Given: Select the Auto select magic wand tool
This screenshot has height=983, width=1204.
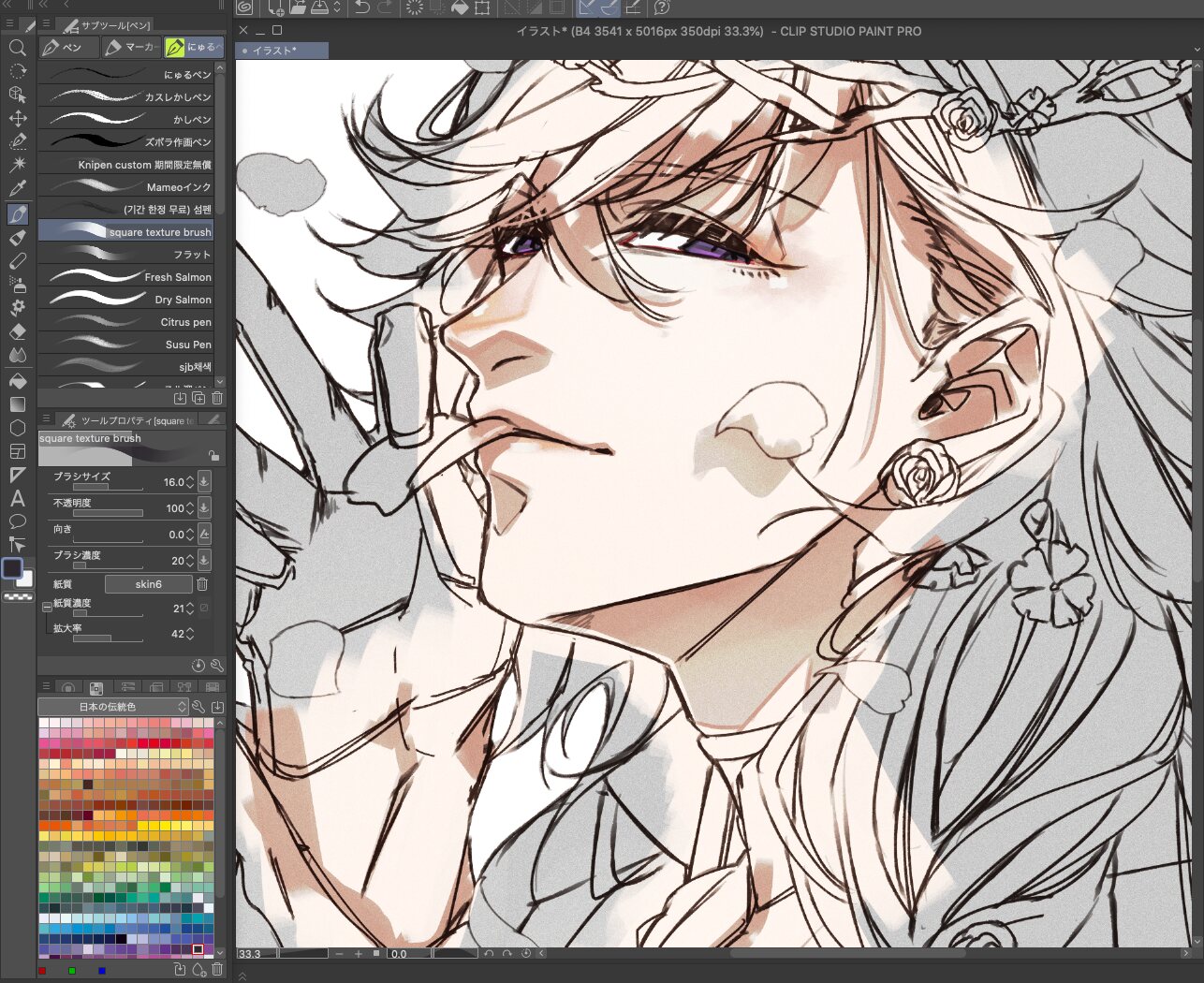Looking at the screenshot, I should 17,165.
